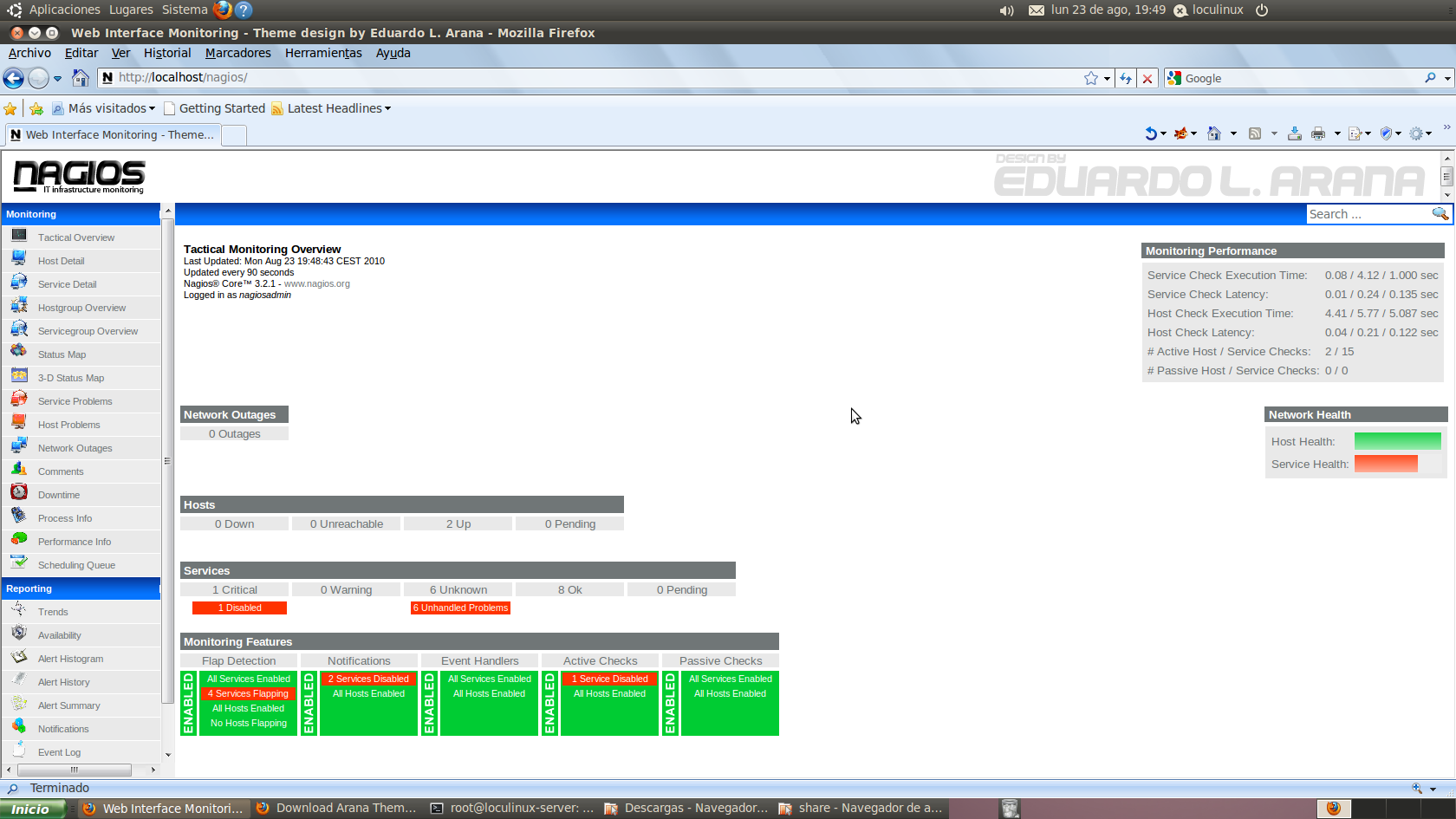Click the Nagios search magnifier icon
This screenshot has height=819, width=1456.
click(x=1440, y=214)
